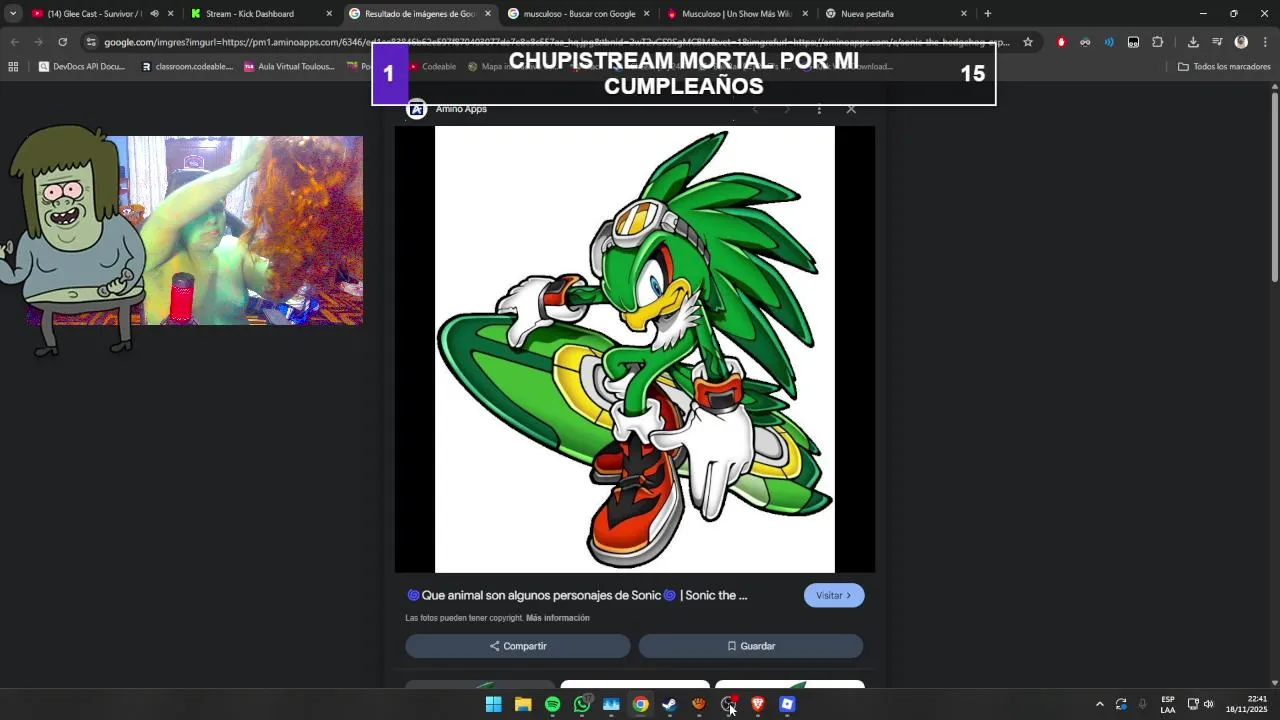Open the system tray sync update icon

(x=1121, y=704)
